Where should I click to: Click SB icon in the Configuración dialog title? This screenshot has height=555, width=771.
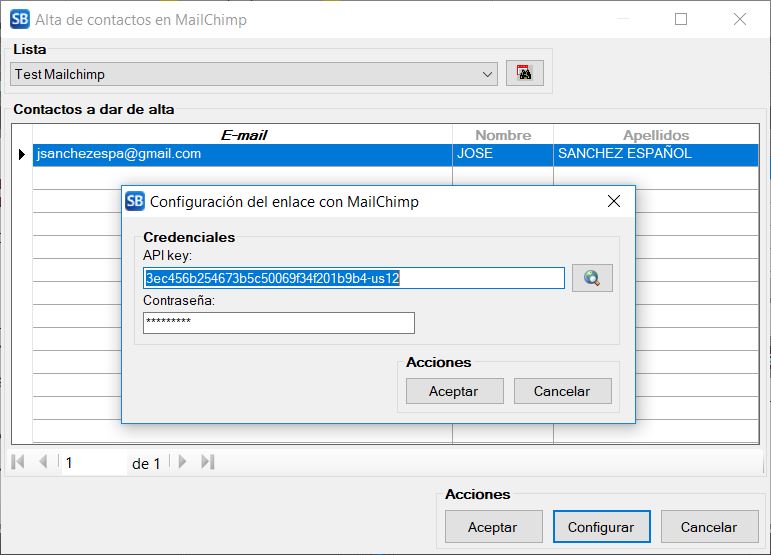[x=135, y=201]
